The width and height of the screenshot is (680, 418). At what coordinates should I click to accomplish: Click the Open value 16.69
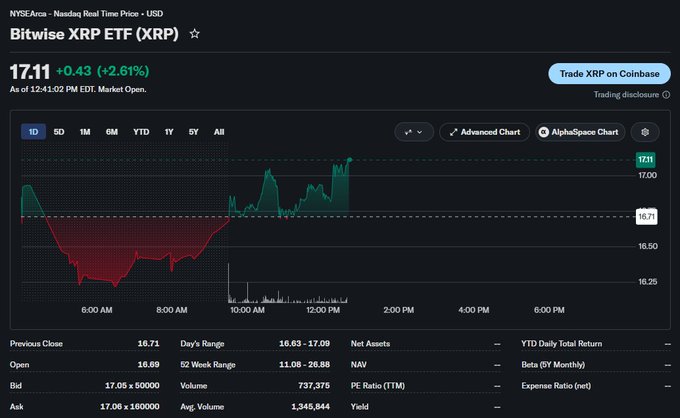point(148,365)
